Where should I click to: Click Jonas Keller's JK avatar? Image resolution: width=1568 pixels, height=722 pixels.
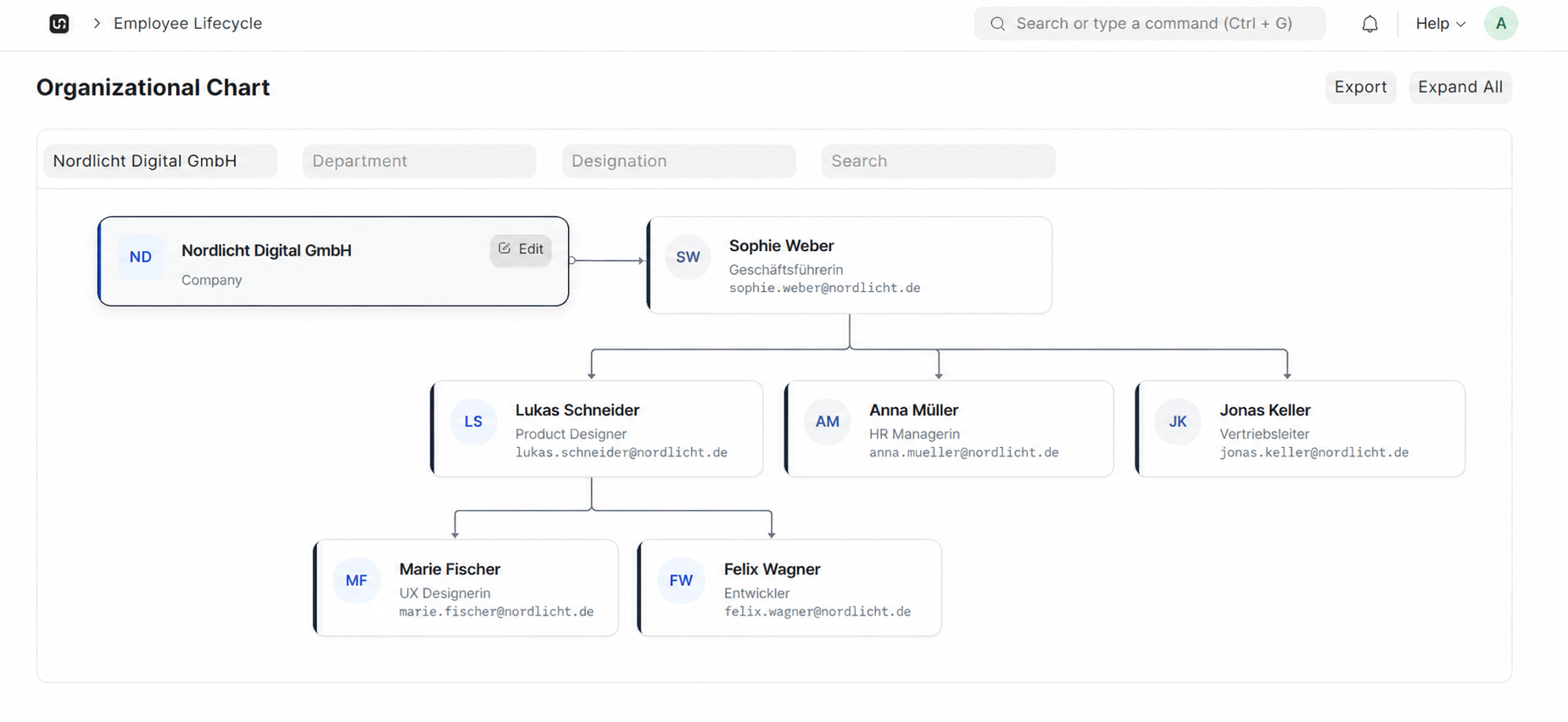pyautogui.click(x=1178, y=422)
